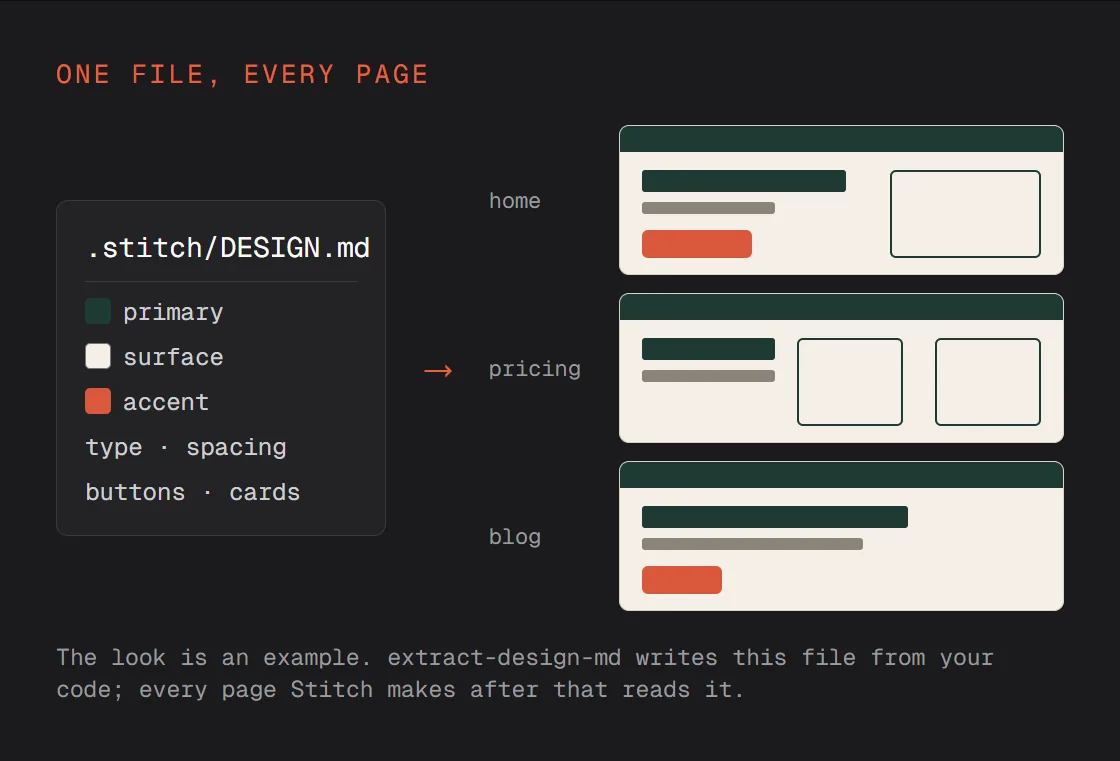Click the "ONE FILE, EVERY PAGE" heading
This screenshot has height=761, width=1120.
pos(242,74)
